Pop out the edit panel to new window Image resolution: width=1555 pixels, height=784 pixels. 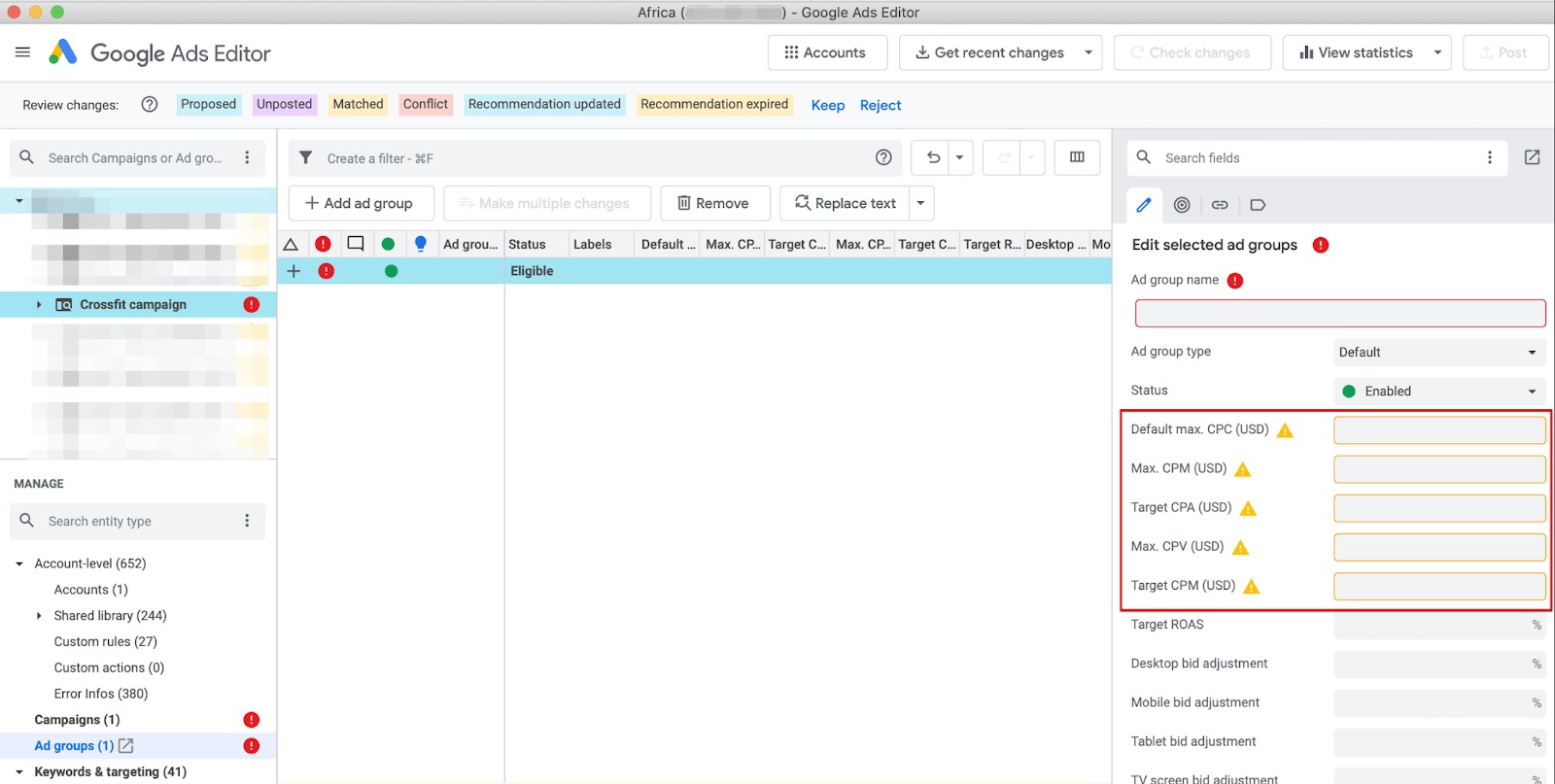click(1532, 157)
